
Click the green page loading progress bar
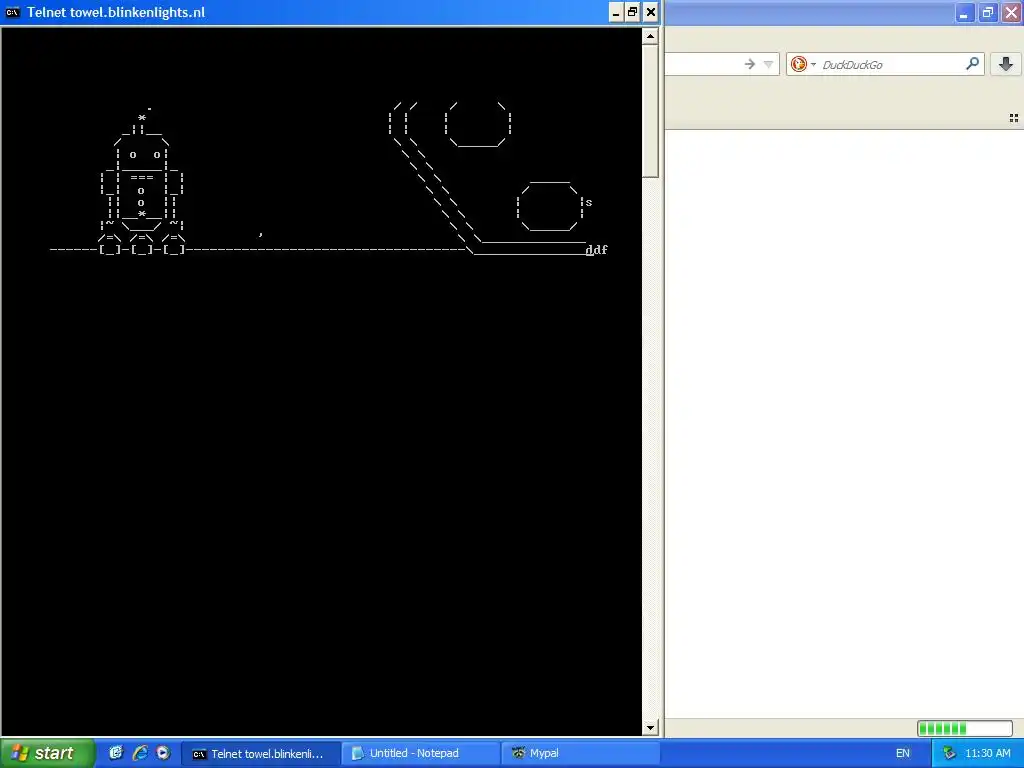(x=965, y=728)
